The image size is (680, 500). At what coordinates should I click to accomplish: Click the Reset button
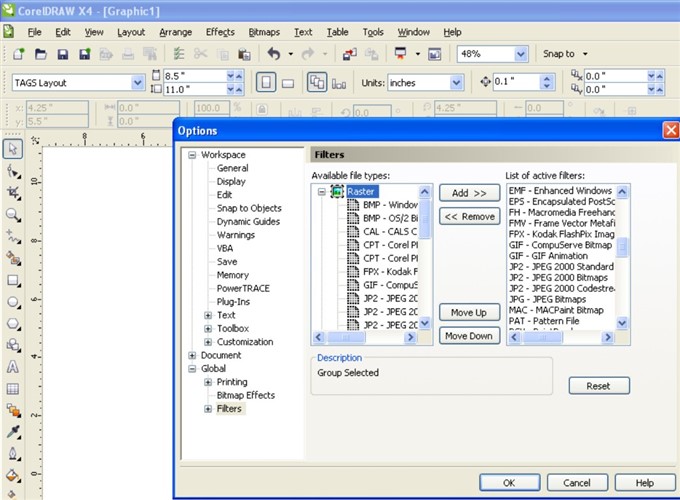599,386
